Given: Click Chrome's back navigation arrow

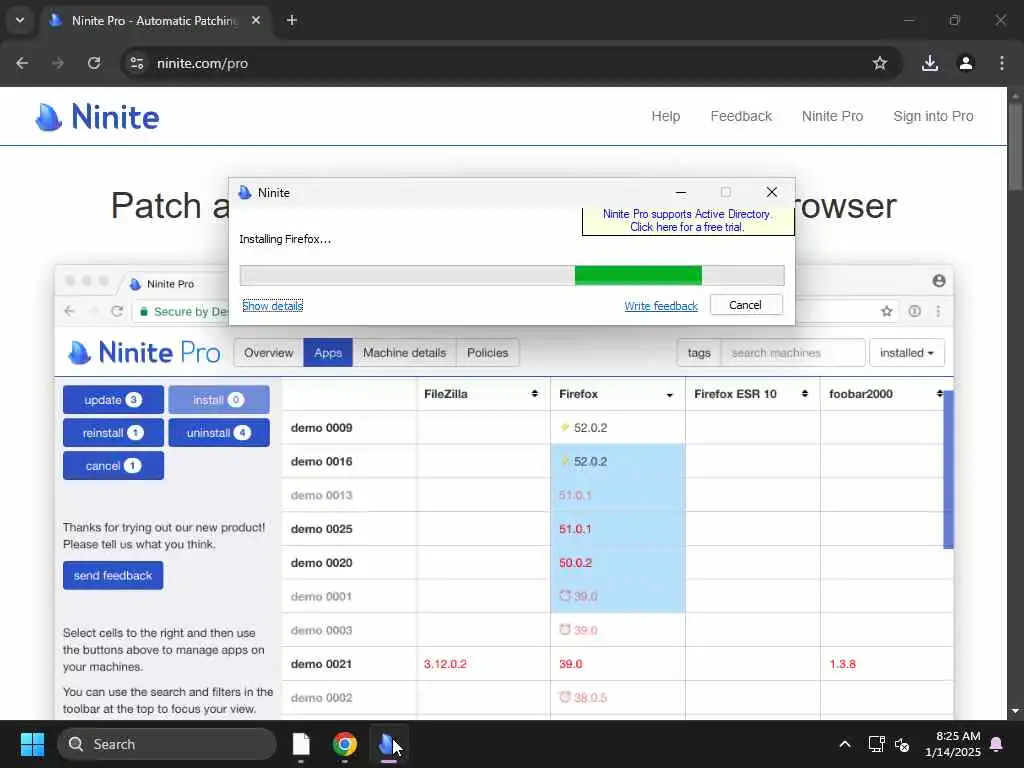Looking at the screenshot, I should click(x=22, y=63).
